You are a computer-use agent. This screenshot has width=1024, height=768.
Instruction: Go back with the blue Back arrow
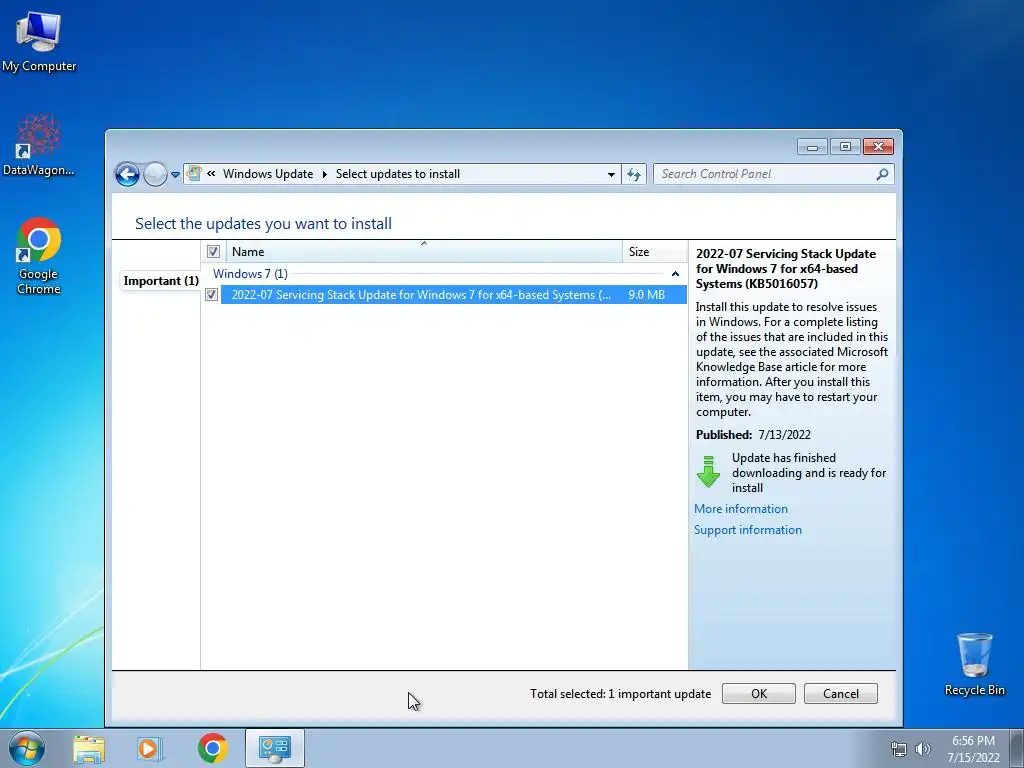tap(127, 174)
